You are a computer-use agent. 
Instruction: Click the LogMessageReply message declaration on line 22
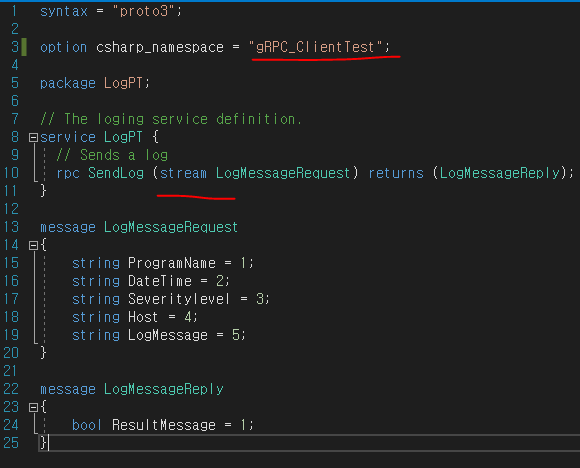(x=163, y=389)
